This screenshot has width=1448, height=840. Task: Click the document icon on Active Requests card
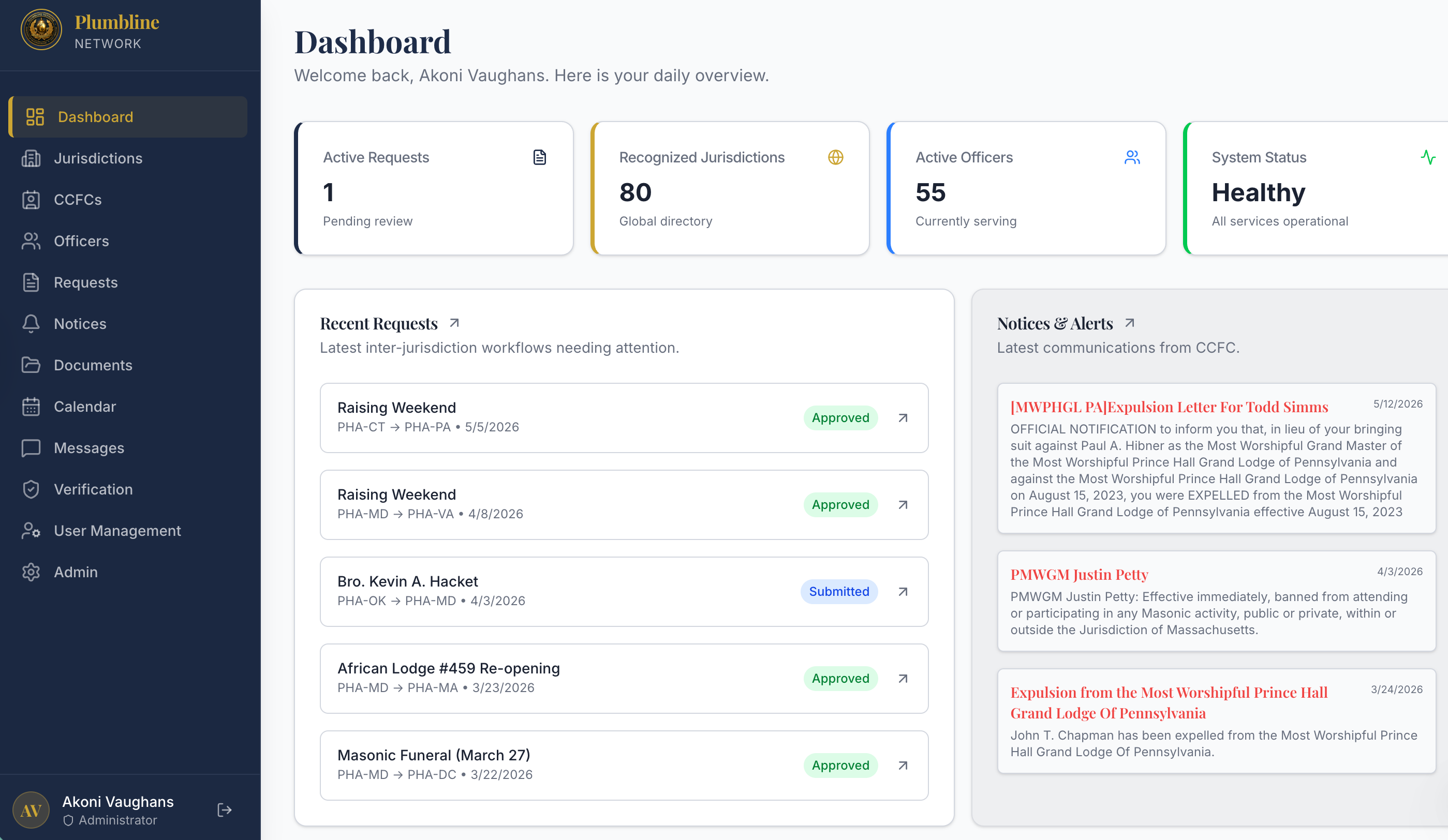coord(540,157)
